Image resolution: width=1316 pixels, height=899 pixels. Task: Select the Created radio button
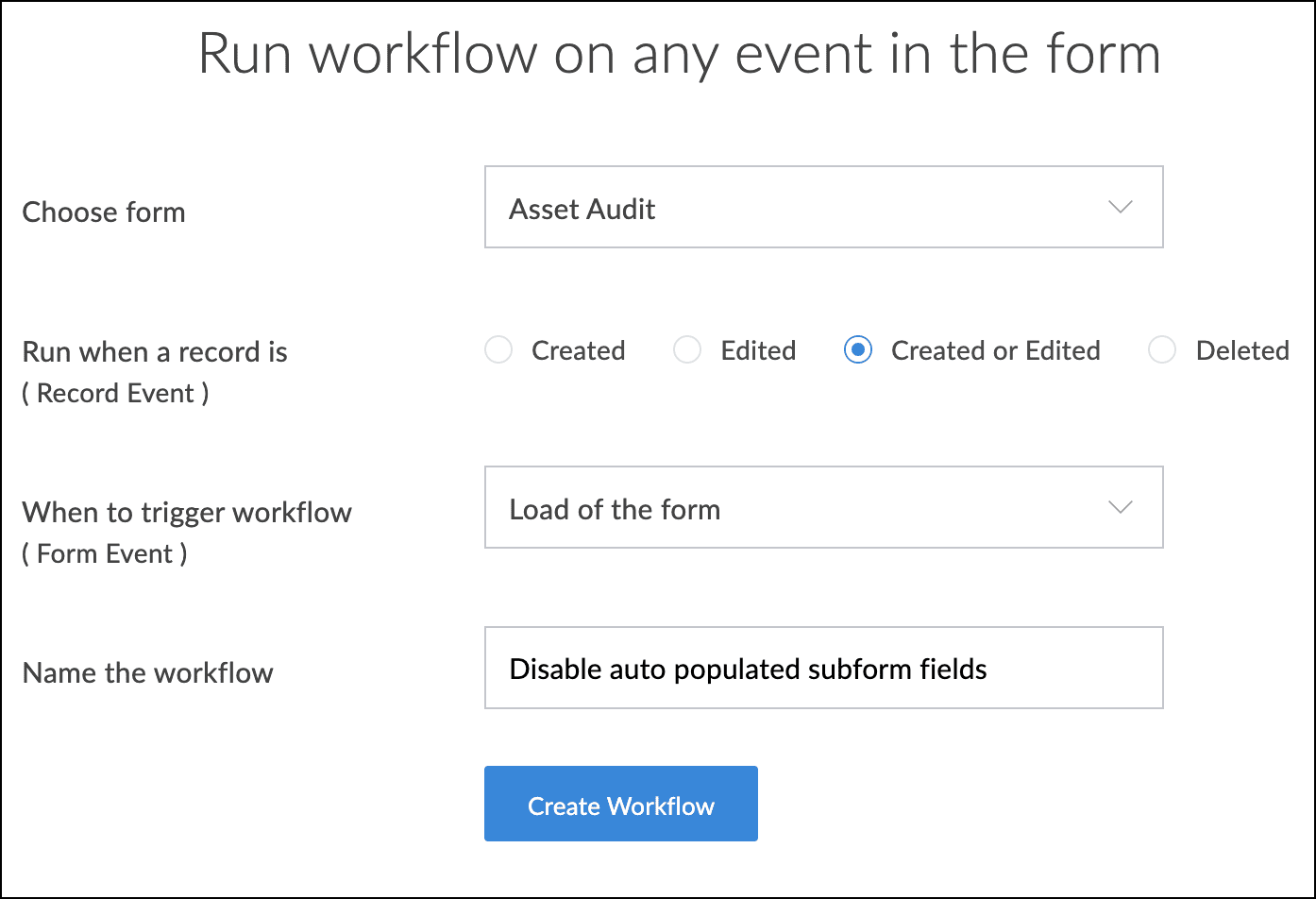pos(498,350)
